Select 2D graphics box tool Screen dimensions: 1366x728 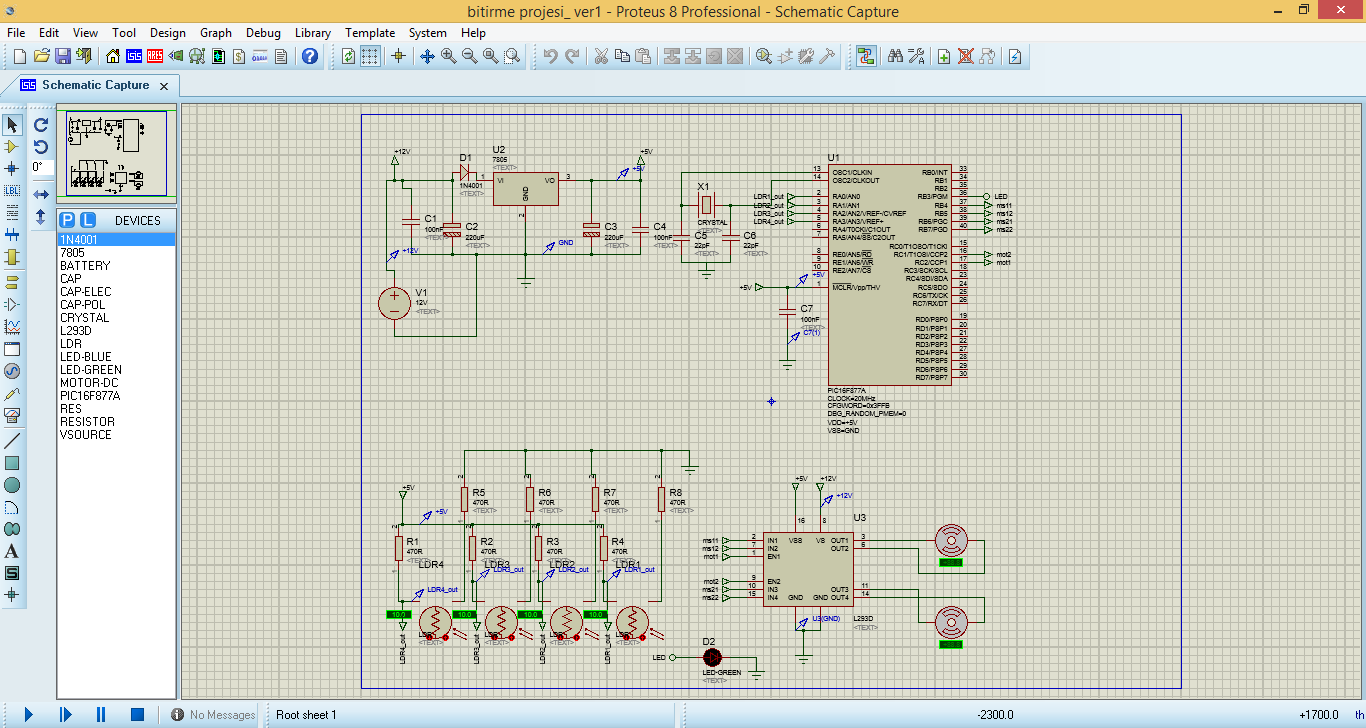click(x=12, y=463)
